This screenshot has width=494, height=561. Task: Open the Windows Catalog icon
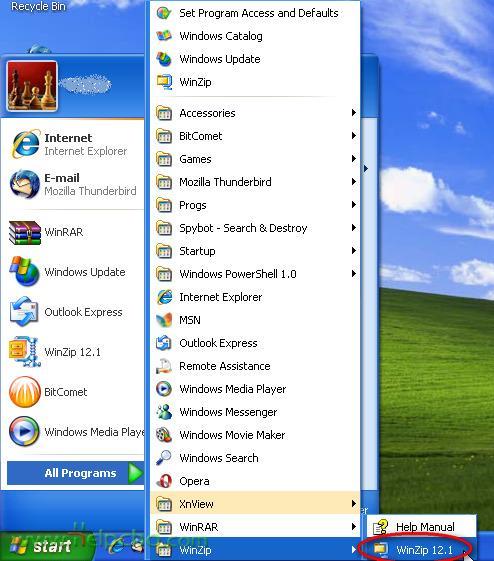tap(164, 36)
